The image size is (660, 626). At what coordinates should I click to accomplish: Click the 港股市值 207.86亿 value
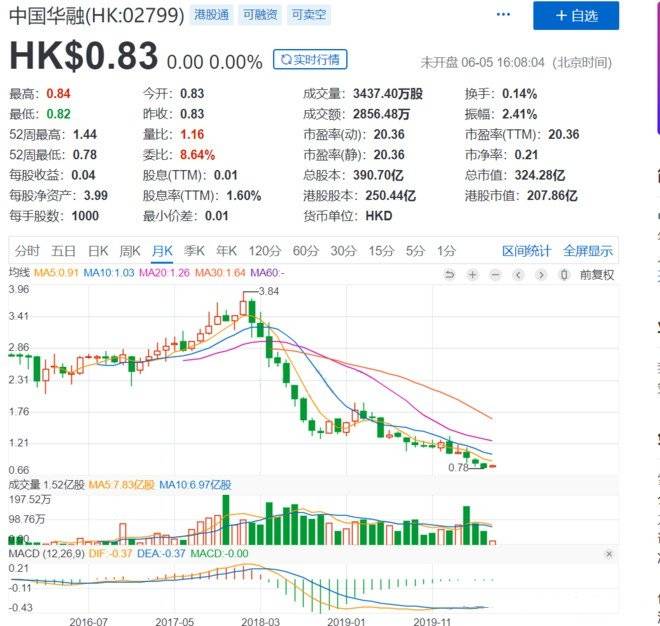coord(552,196)
